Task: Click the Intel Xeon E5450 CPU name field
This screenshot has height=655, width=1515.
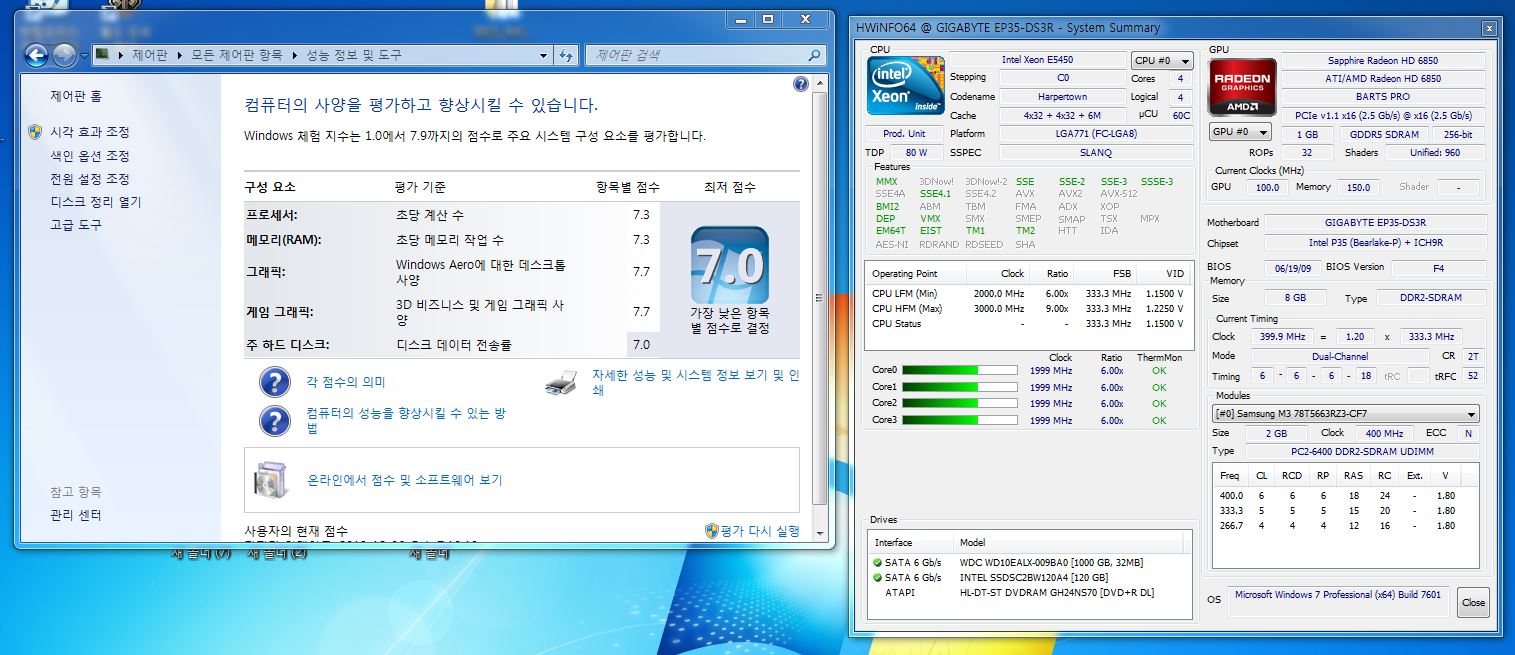Action: (1037, 60)
